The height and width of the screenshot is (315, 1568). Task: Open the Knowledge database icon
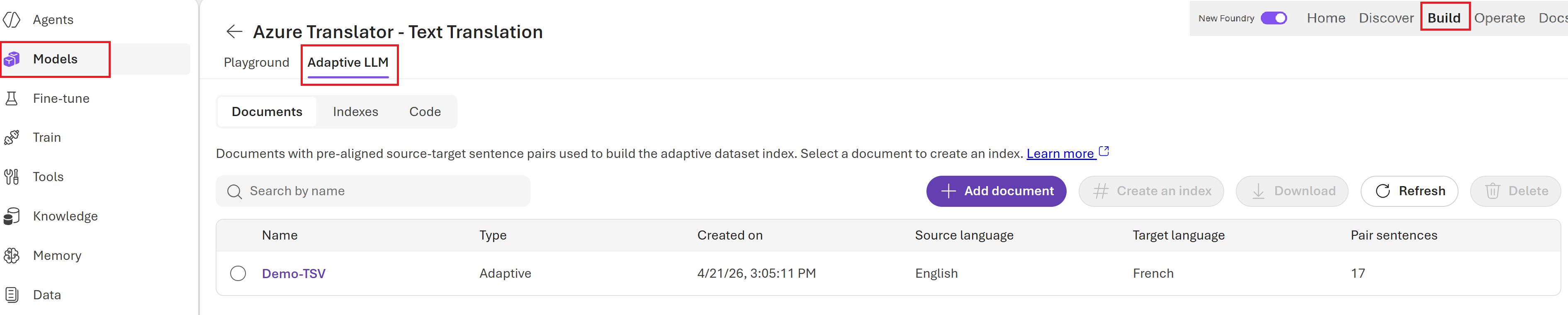12,216
